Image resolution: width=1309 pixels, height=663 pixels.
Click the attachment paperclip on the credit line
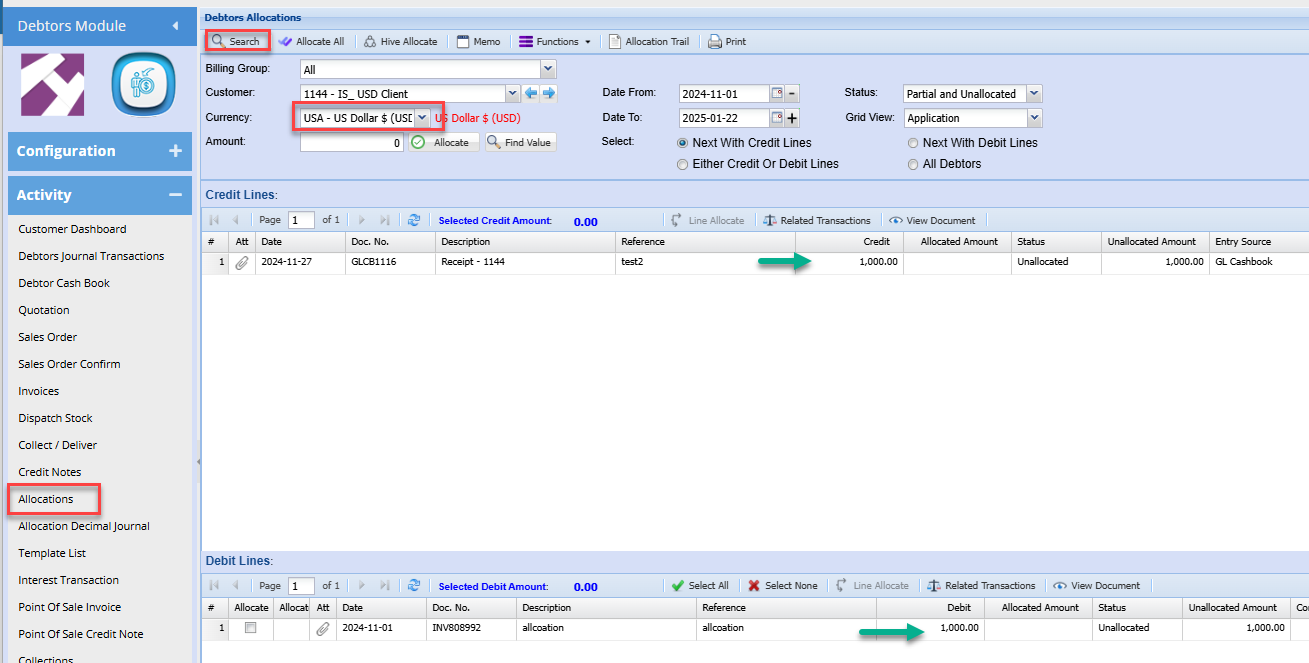[242, 262]
